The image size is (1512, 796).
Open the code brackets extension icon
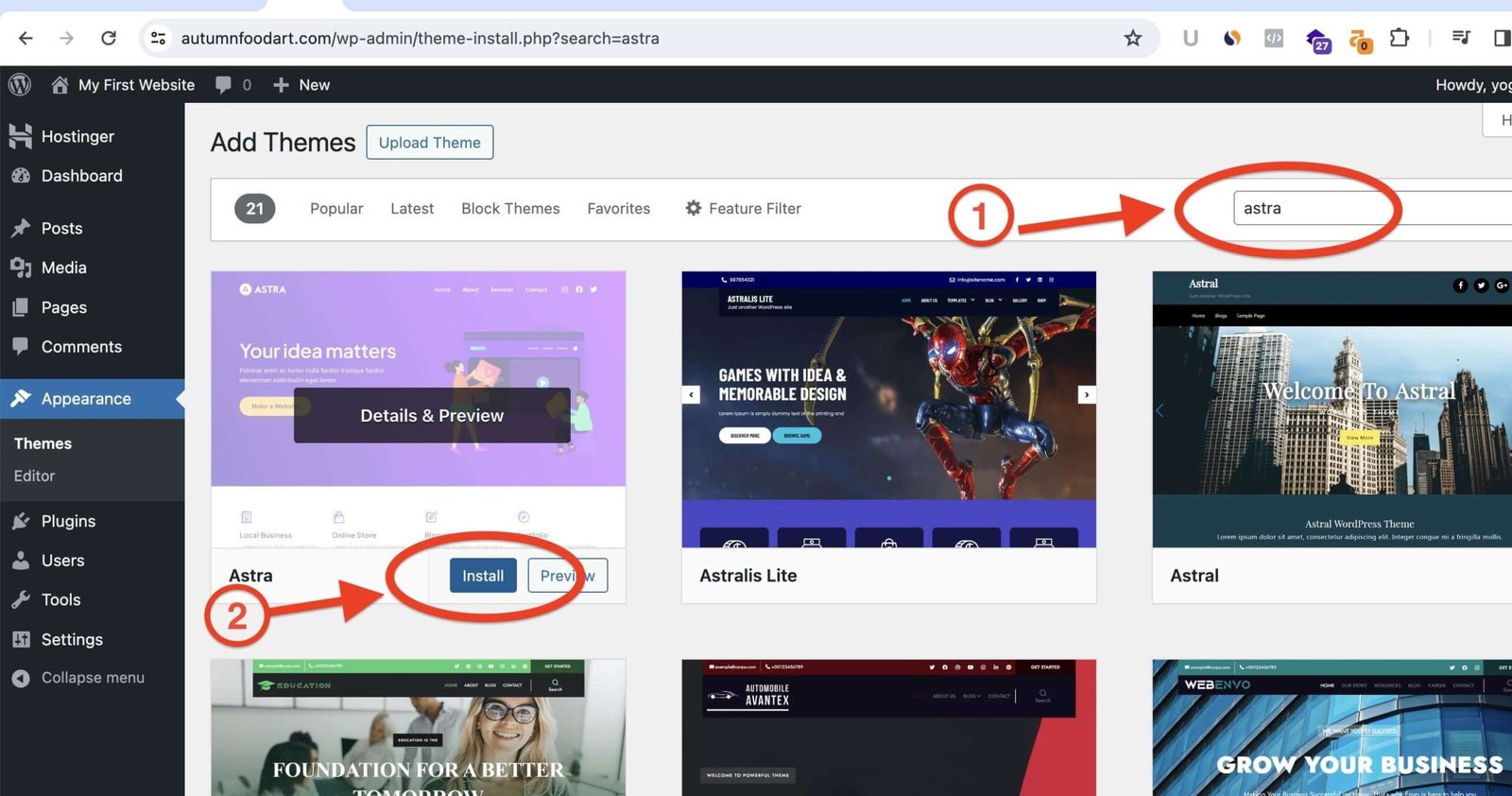(1274, 38)
